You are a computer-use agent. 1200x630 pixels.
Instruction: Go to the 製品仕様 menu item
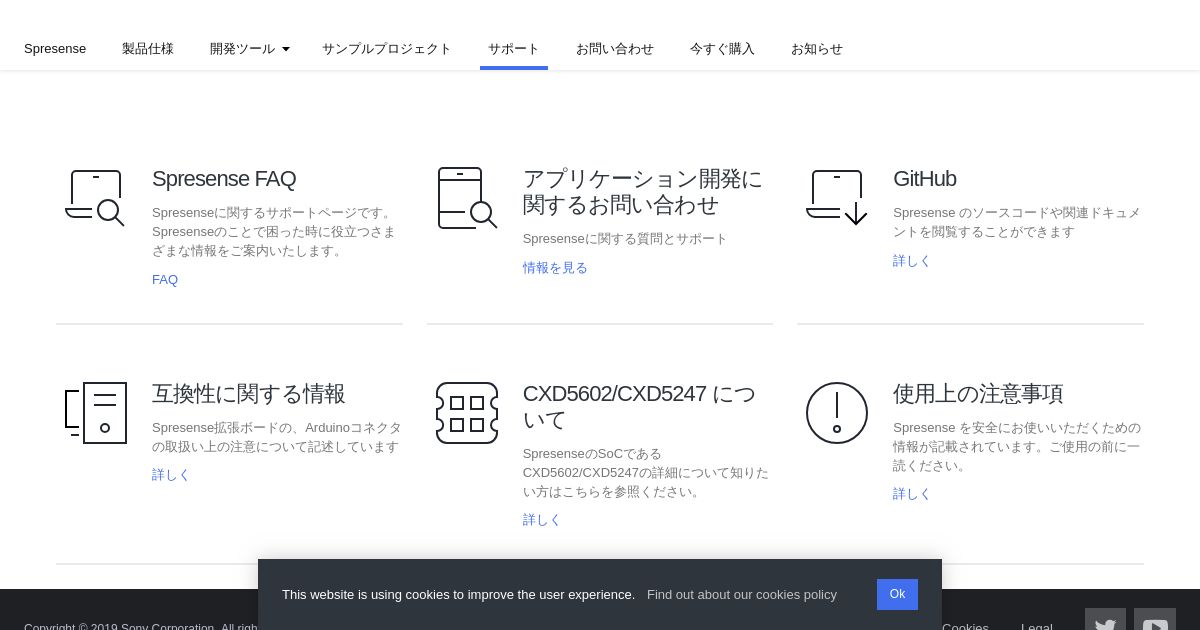point(148,48)
